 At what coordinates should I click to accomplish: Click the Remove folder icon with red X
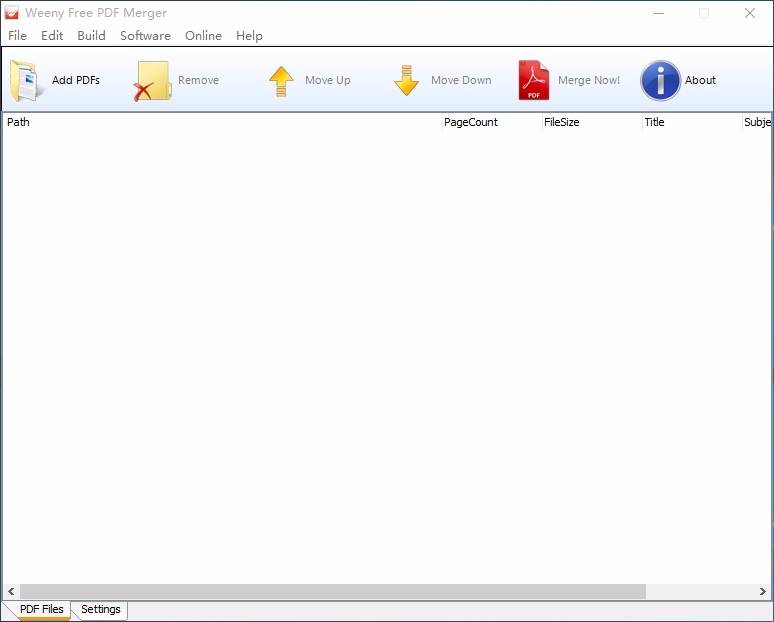(x=153, y=81)
